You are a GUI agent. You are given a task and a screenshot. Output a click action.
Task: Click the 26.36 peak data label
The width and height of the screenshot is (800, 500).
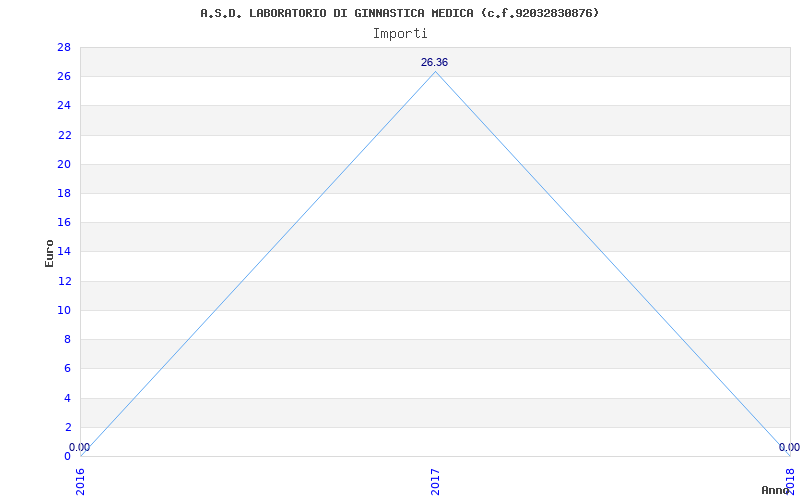coord(434,62)
